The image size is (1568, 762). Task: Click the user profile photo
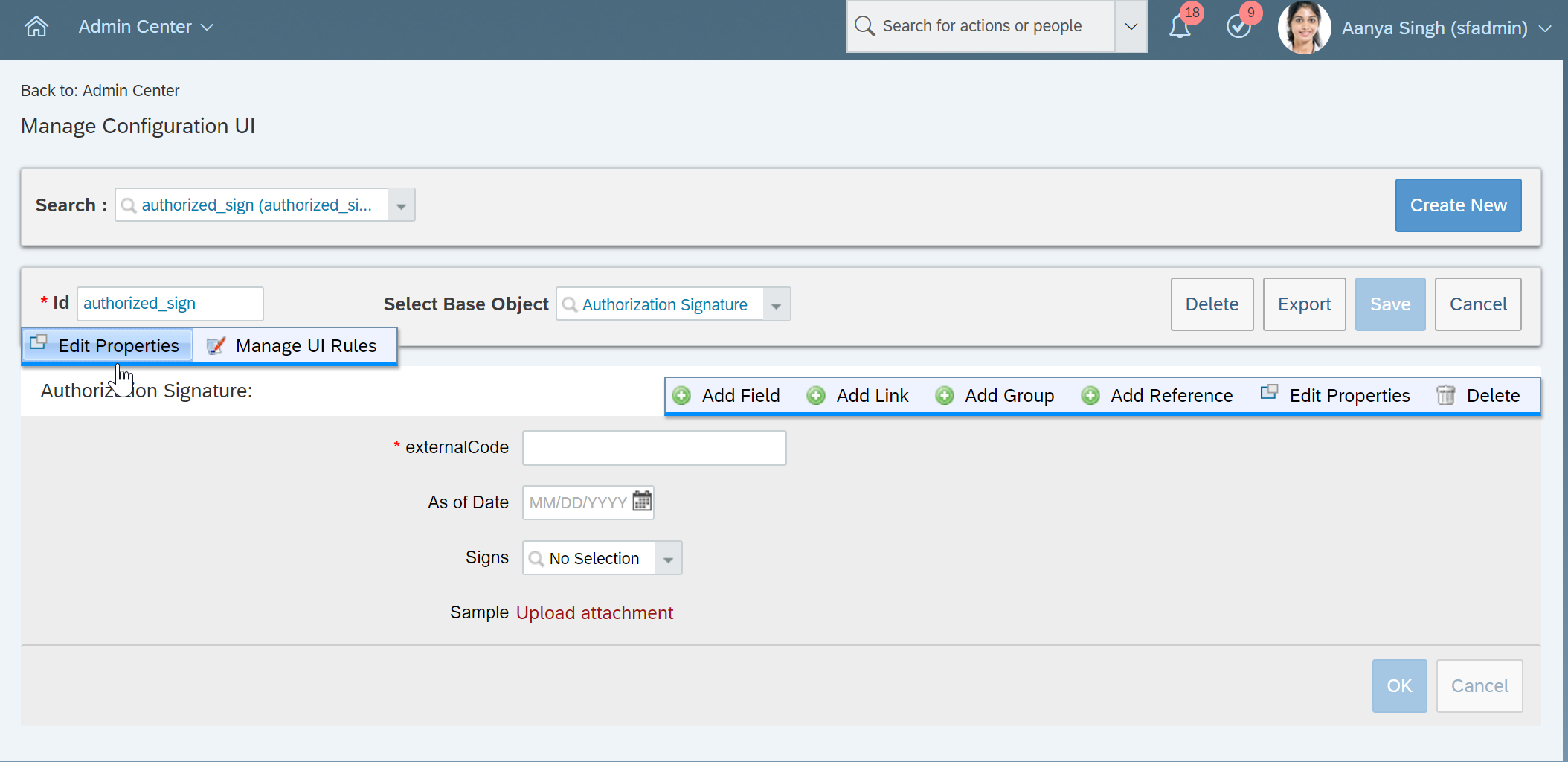pyautogui.click(x=1304, y=28)
